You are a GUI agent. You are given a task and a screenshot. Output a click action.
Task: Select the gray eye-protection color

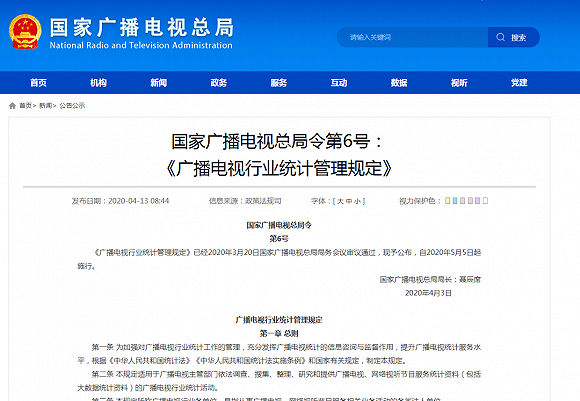pyautogui.click(x=462, y=200)
